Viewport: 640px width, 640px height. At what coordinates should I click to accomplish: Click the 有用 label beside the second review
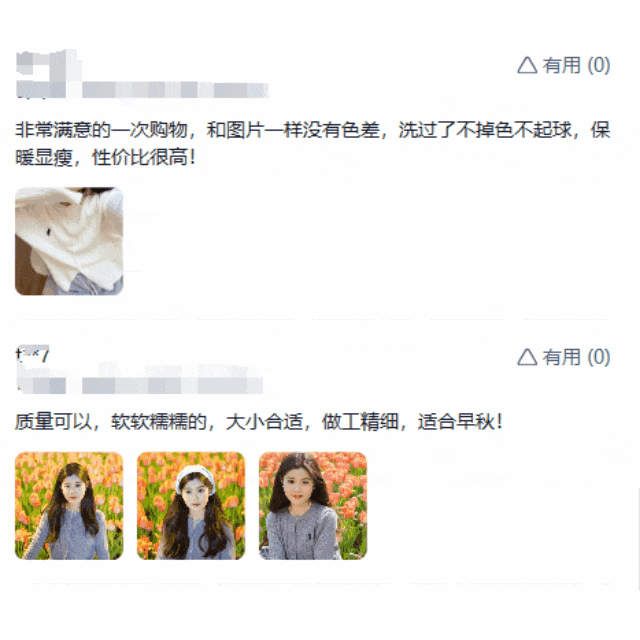point(561,357)
